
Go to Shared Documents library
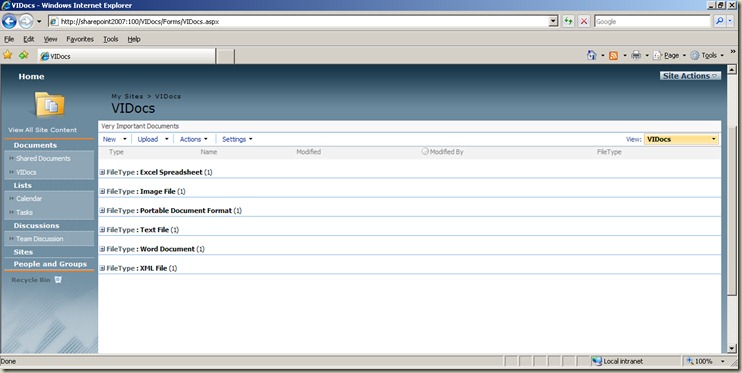(43, 159)
